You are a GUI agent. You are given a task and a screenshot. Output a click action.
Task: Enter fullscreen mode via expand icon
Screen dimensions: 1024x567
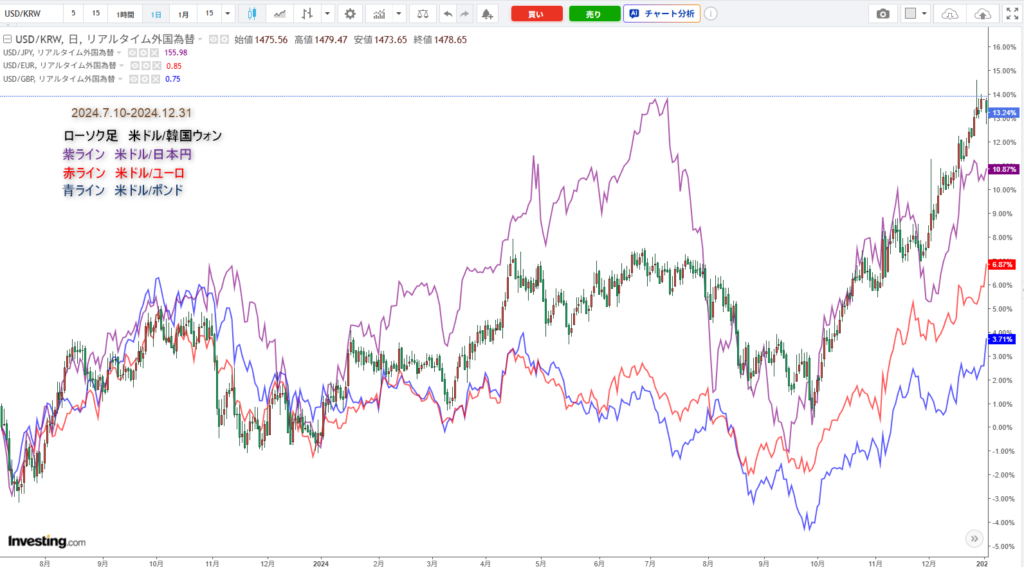coord(1011,14)
